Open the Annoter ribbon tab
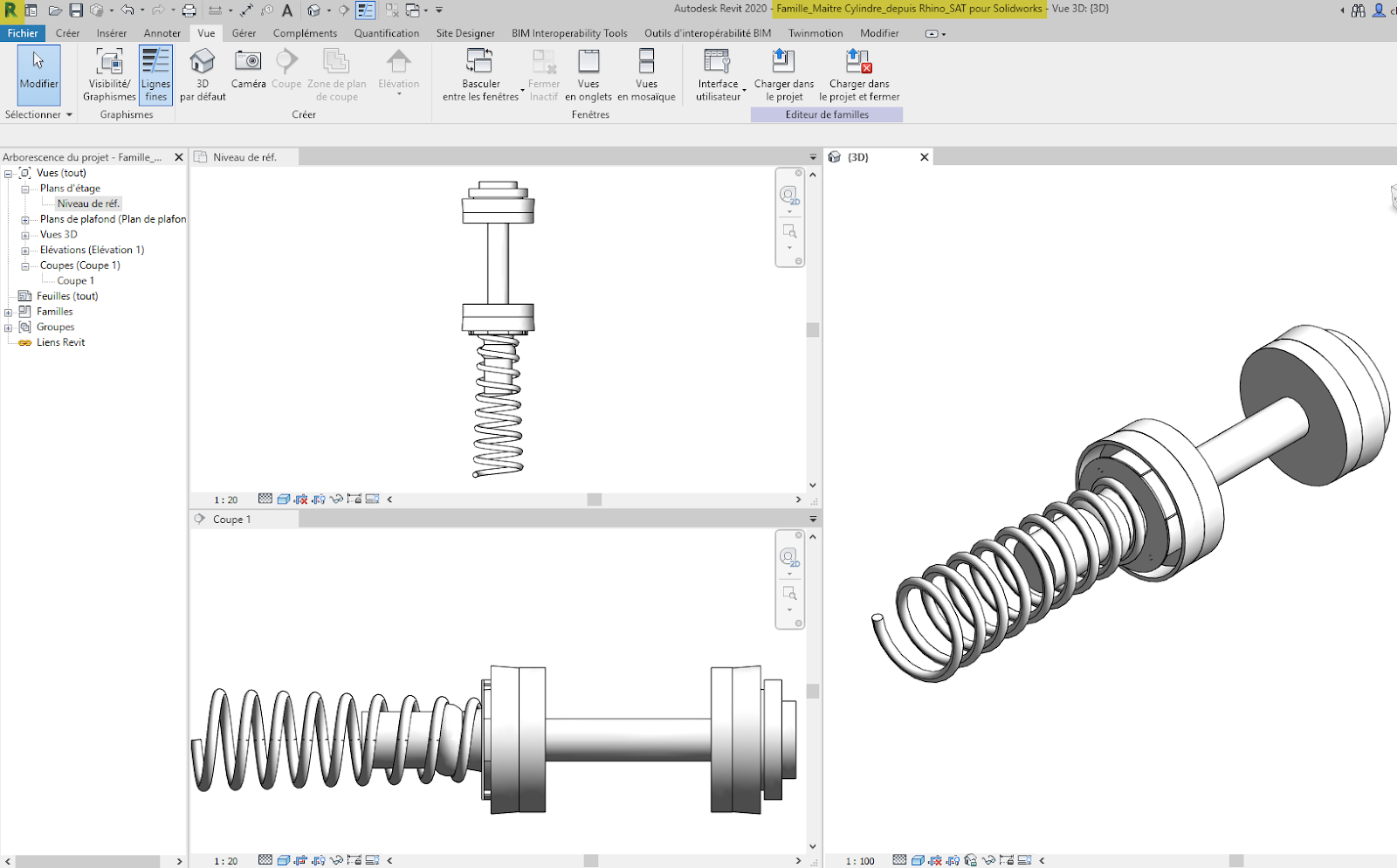Screen dimensions: 1397x868 click(x=162, y=32)
